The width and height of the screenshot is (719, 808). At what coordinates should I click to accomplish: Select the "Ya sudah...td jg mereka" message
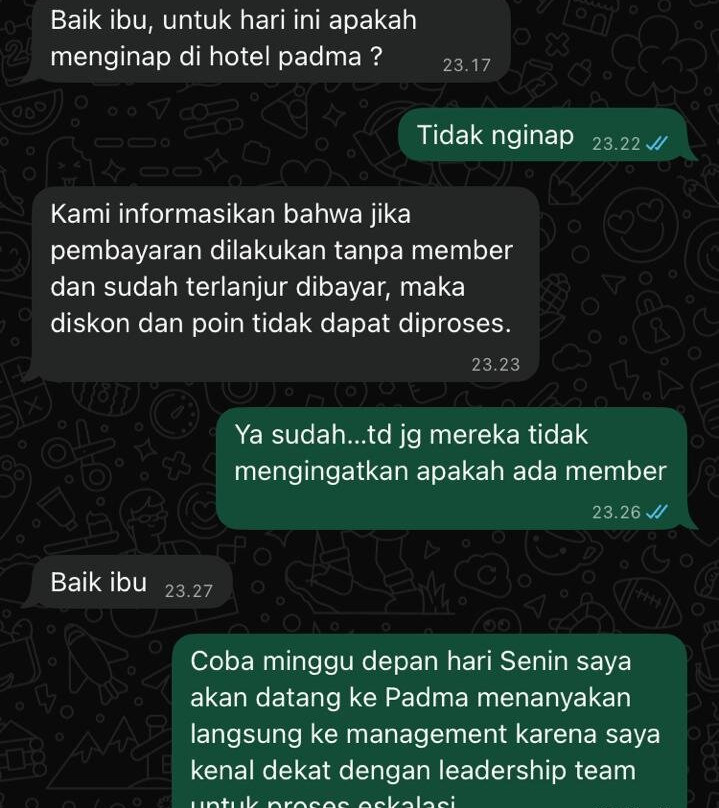tap(452, 468)
